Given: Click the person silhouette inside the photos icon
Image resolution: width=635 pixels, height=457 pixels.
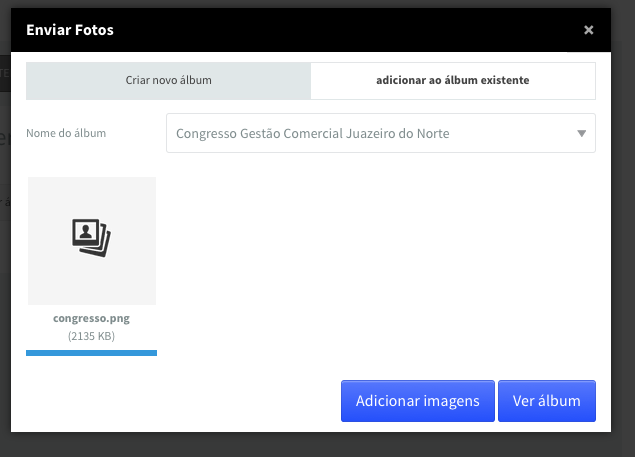Looking at the screenshot, I should point(85,232).
